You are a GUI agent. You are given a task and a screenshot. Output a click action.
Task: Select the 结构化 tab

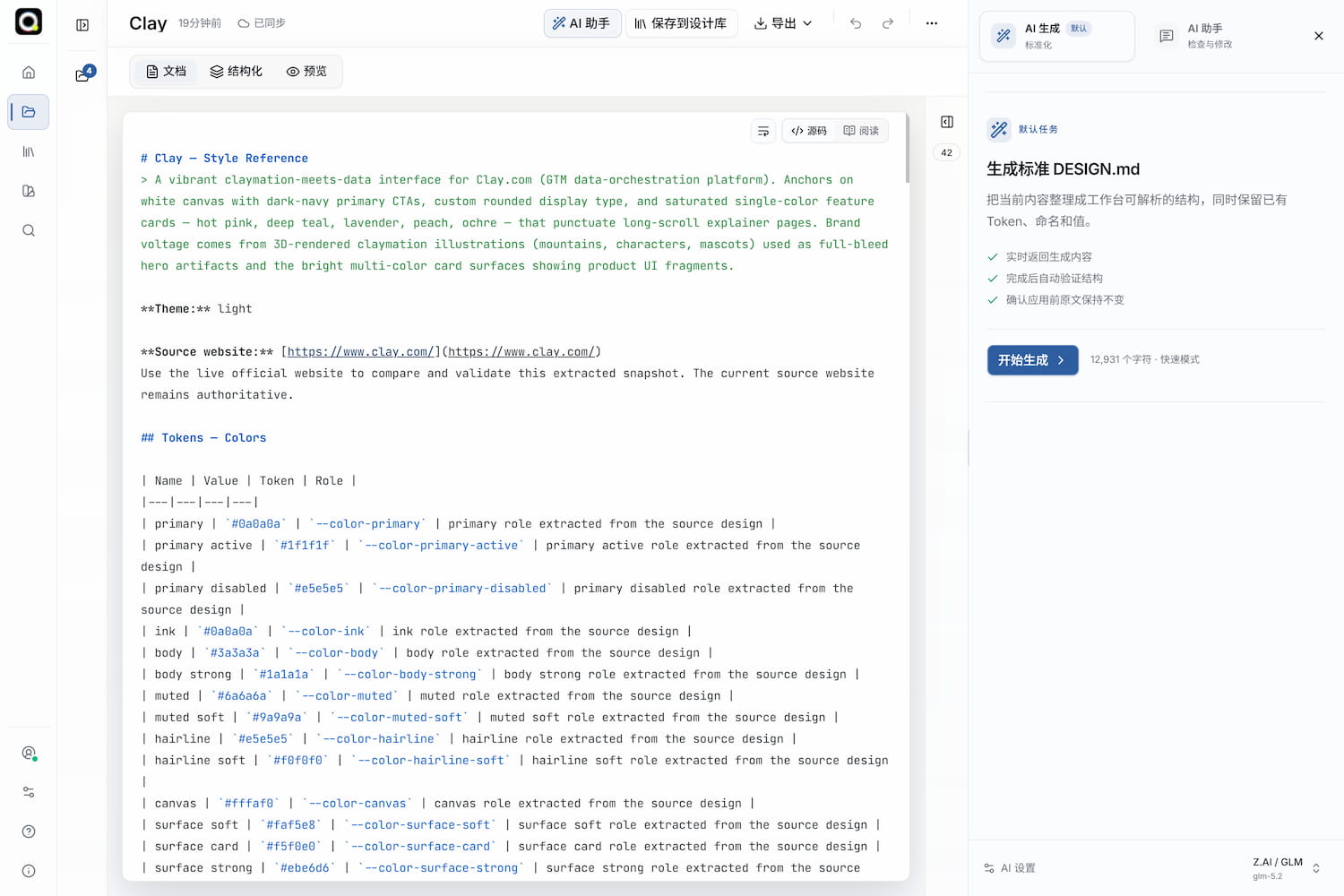tap(237, 72)
